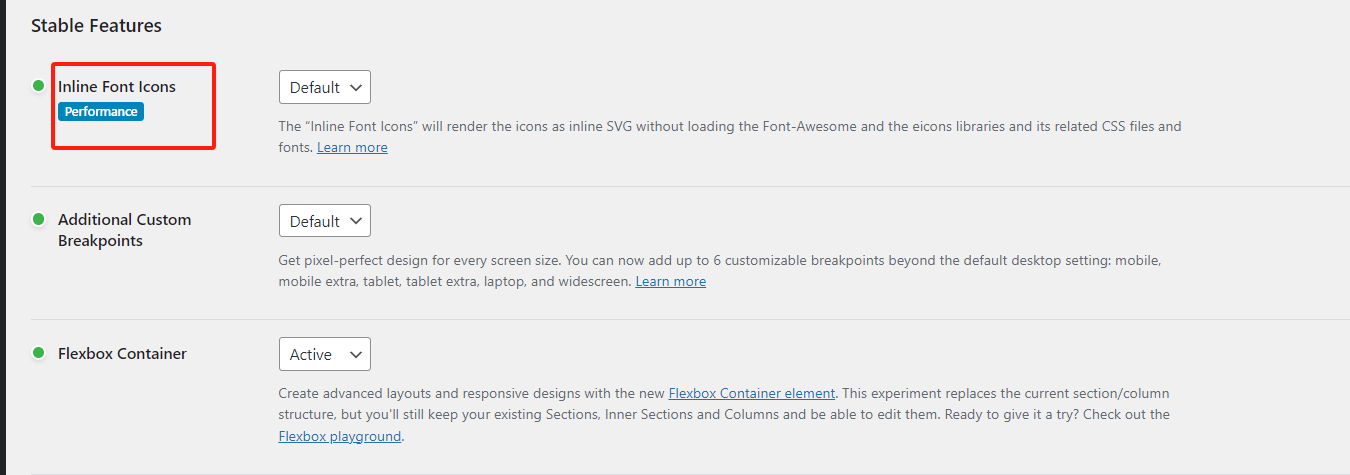Open the Flexbox Container Active dropdown
The image size is (1350, 475).
pos(325,354)
